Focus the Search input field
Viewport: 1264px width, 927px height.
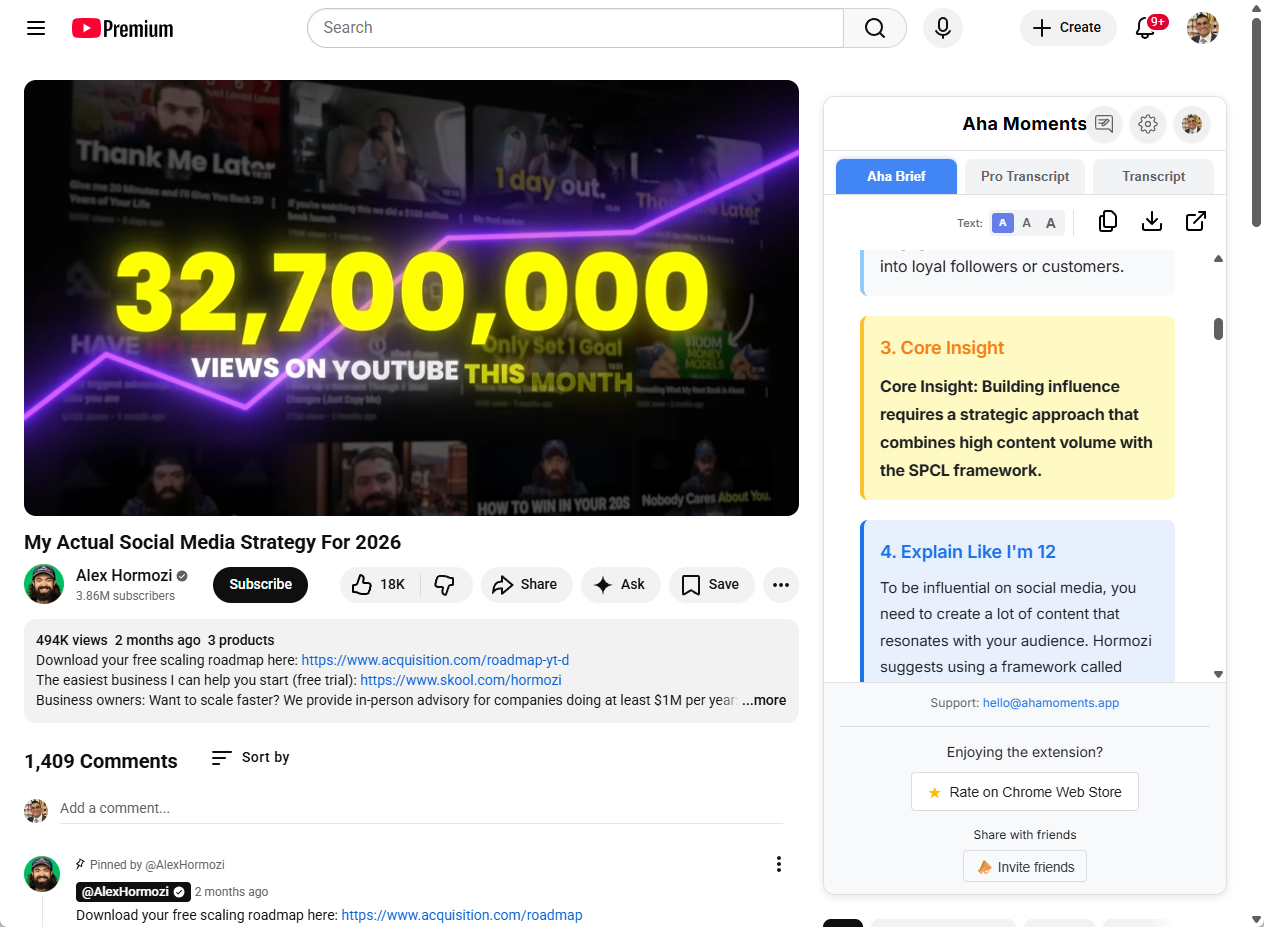pyautogui.click(x=575, y=28)
